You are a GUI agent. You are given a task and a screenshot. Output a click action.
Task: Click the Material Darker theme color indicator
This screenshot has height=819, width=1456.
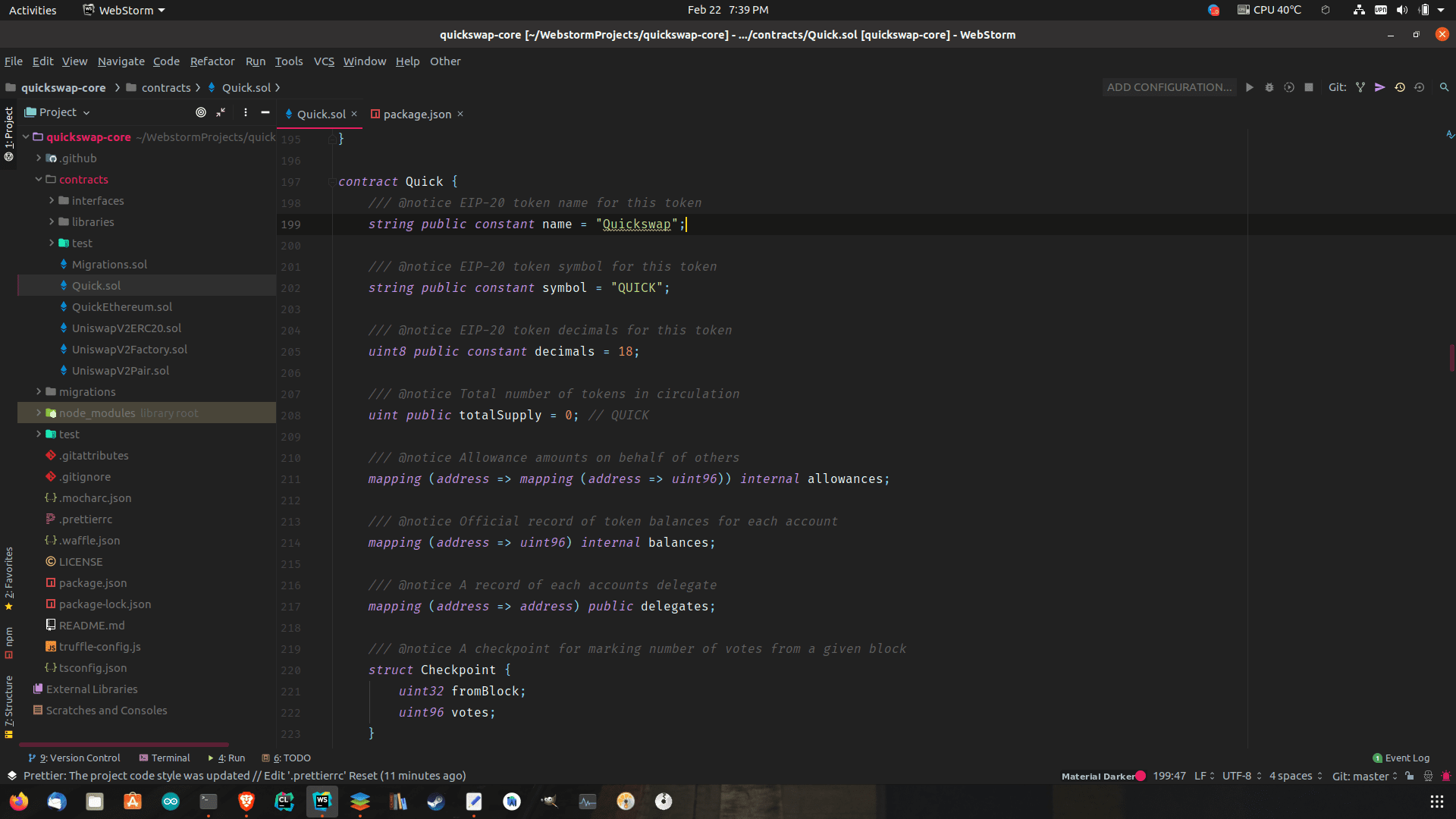1141,776
